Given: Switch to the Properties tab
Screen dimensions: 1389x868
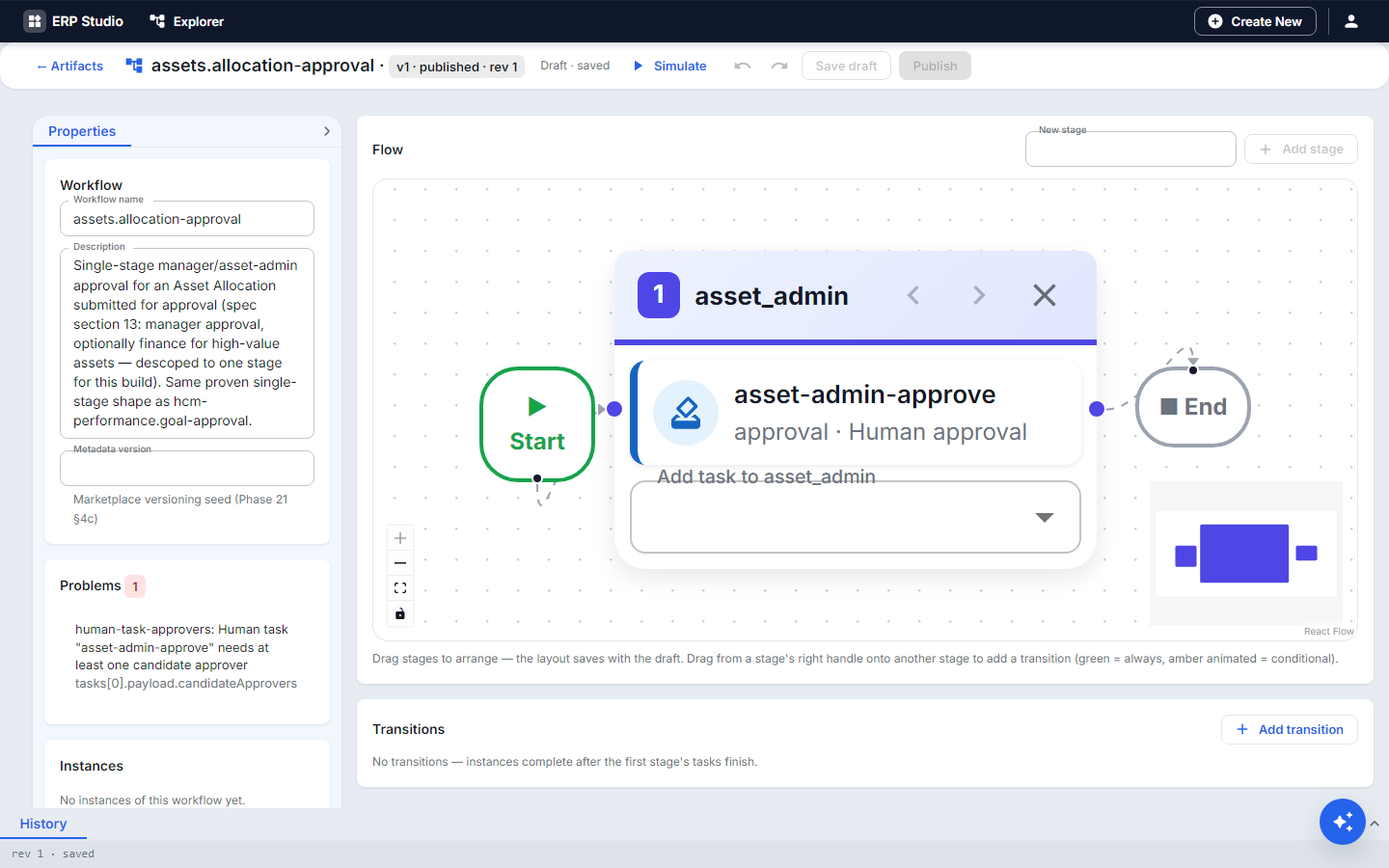Looking at the screenshot, I should 82,131.
